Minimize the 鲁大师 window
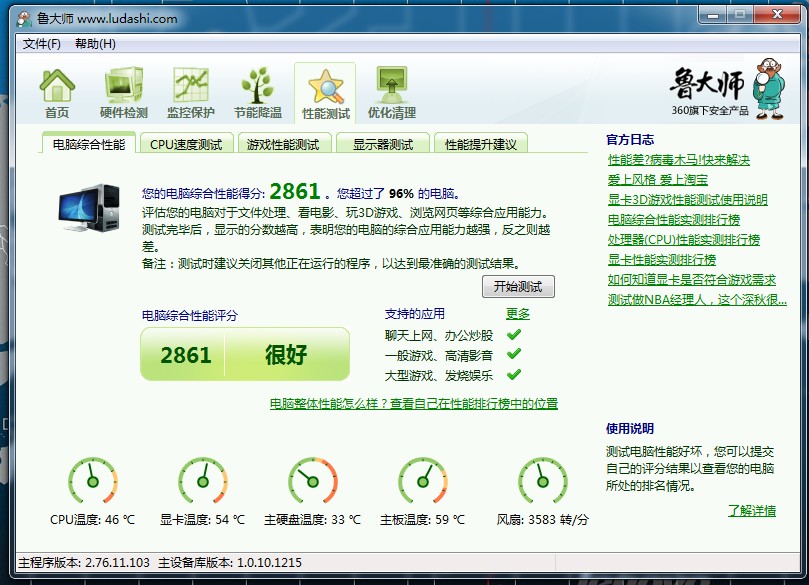The height and width of the screenshot is (585, 809). (x=713, y=15)
